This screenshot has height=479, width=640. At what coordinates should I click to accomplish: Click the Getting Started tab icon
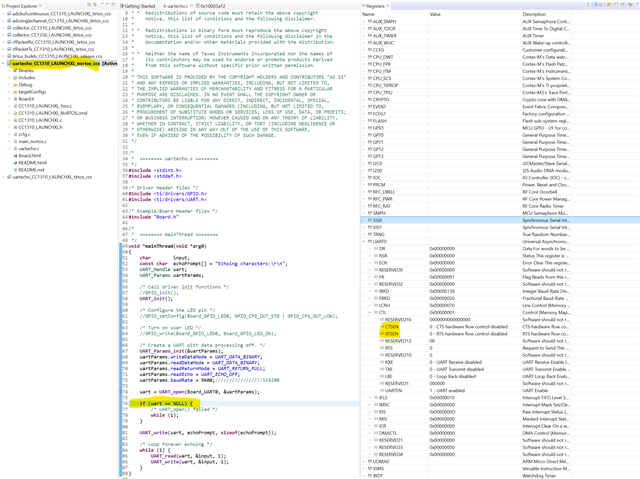(x=122, y=6)
